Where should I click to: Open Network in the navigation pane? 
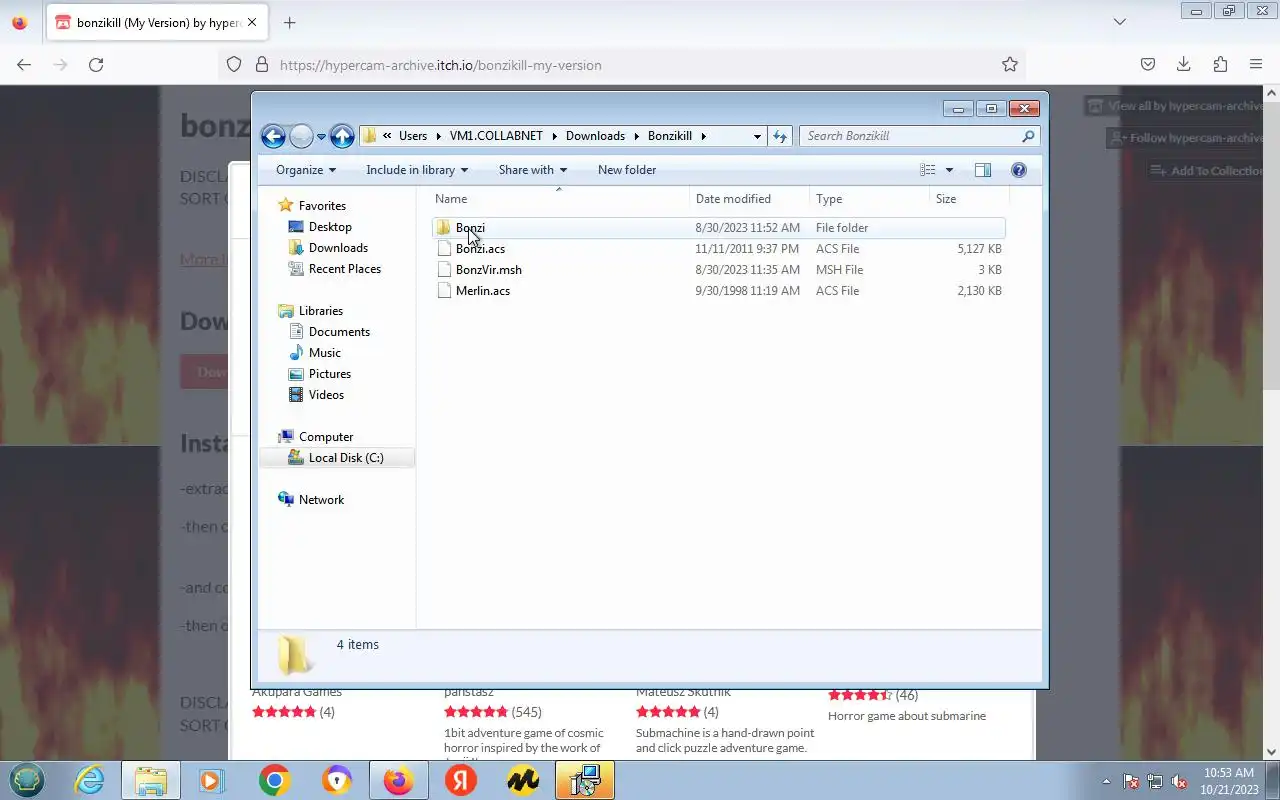[321, 500]
